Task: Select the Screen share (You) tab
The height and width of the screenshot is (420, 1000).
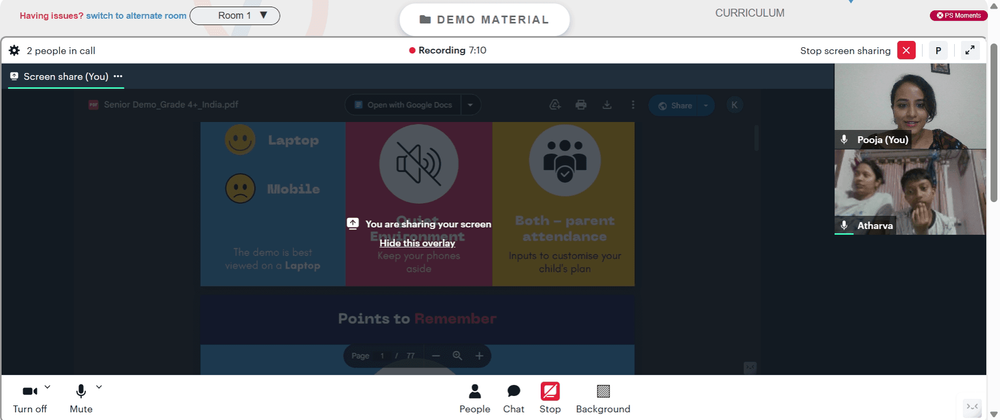Action: pyautogui.click(x=66, y=76)
